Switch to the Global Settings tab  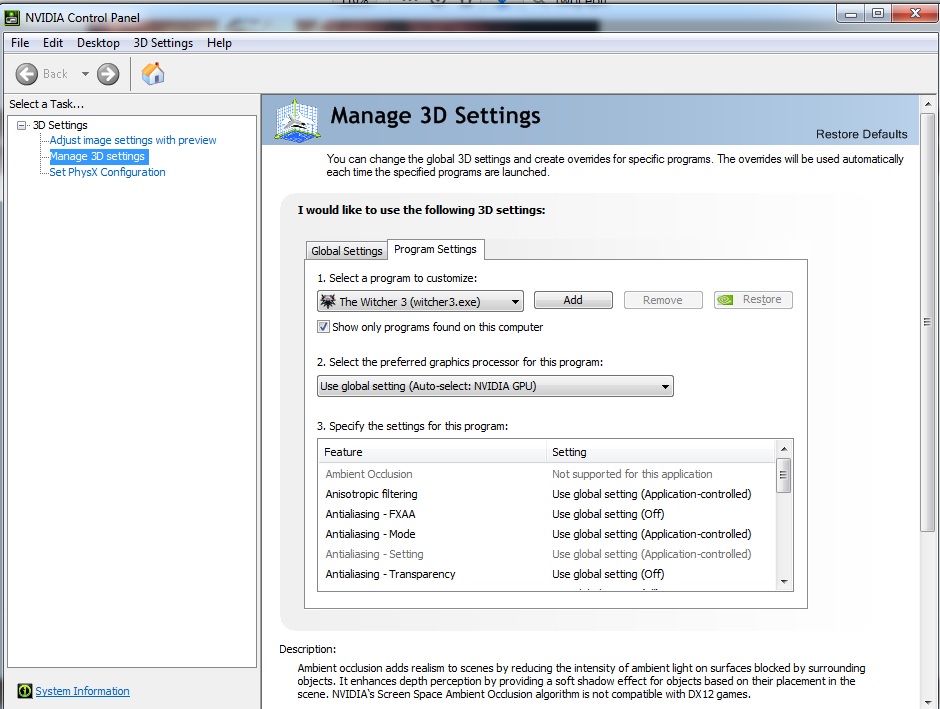[346, 251]
